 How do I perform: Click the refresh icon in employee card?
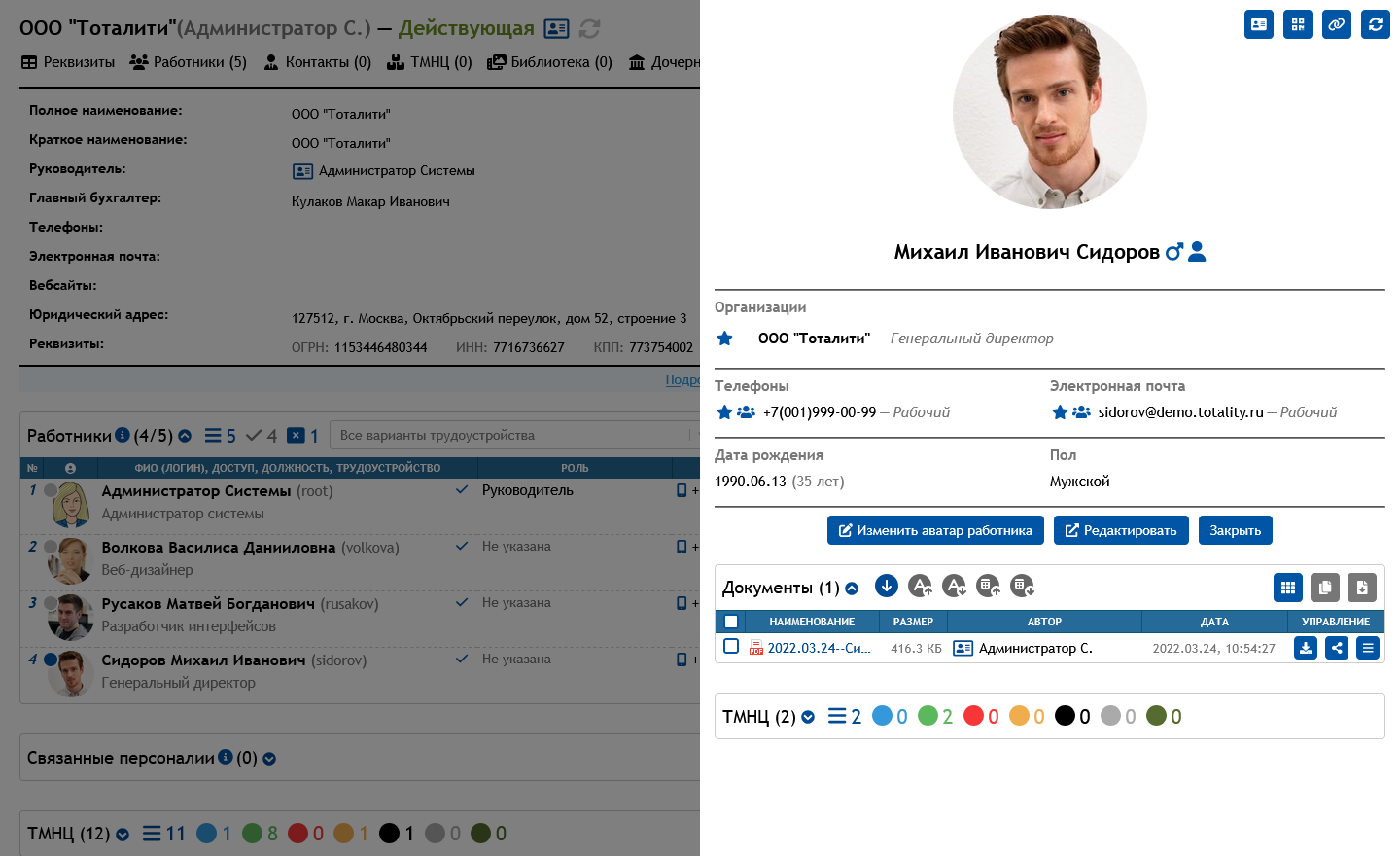coord(1375,24)
